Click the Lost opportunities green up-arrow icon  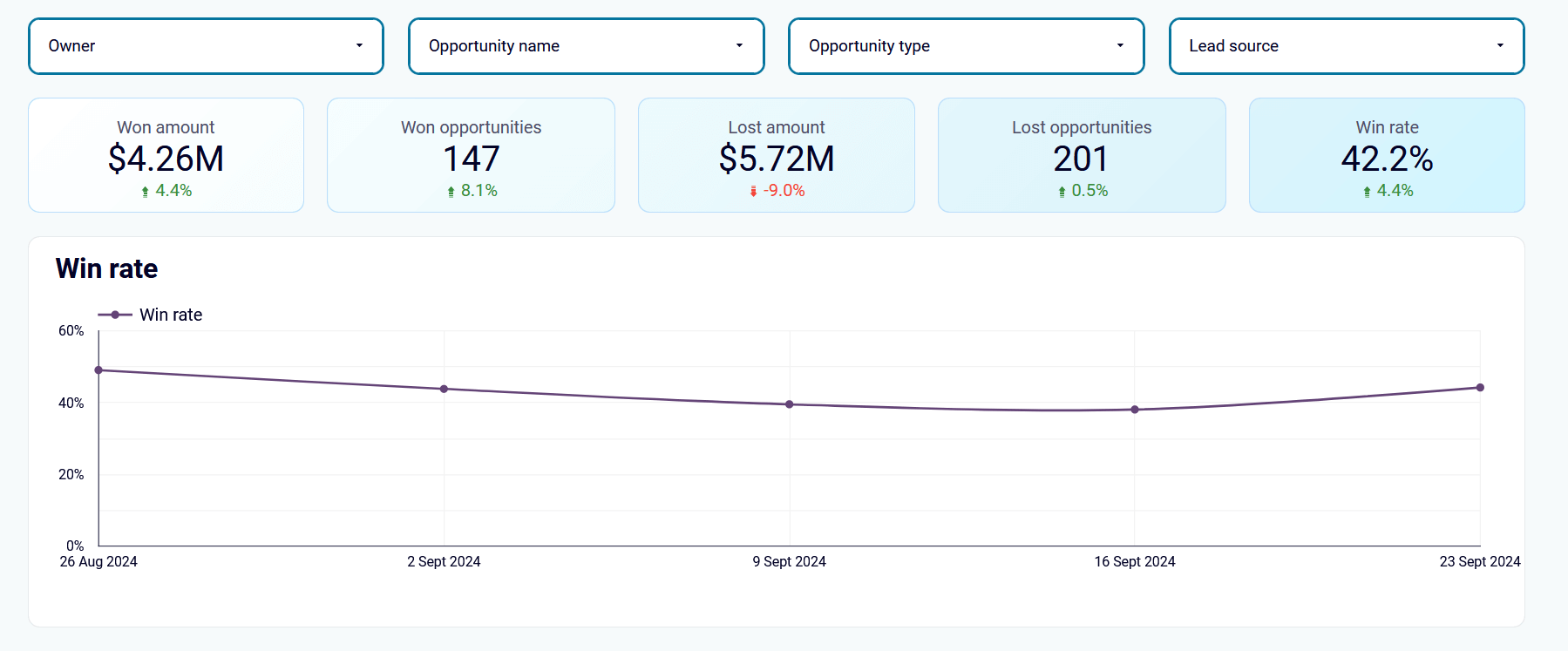[x=1062, y=192]
